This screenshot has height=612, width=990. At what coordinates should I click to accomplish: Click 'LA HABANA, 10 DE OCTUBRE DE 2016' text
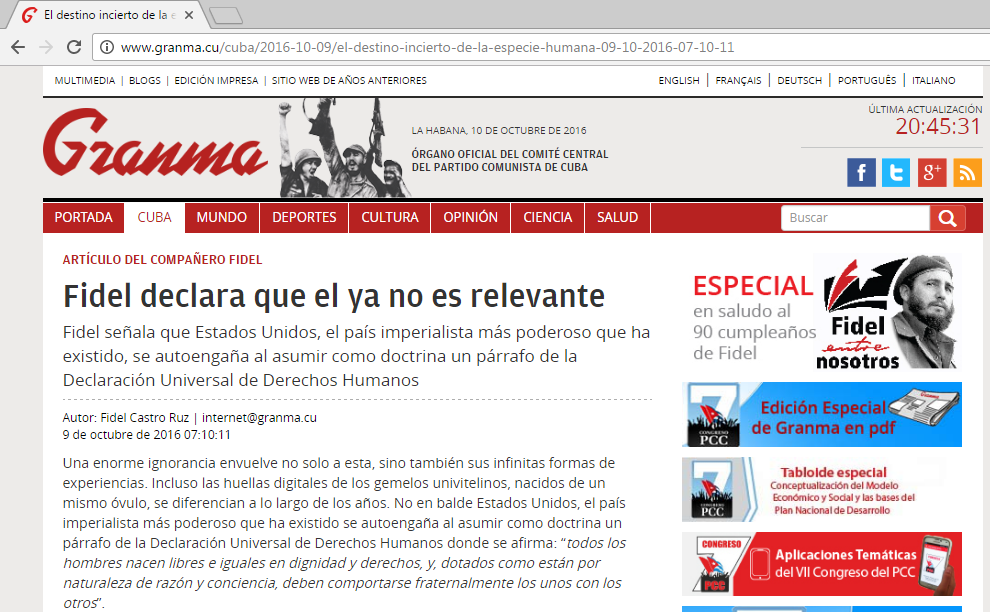coord(499,131)
